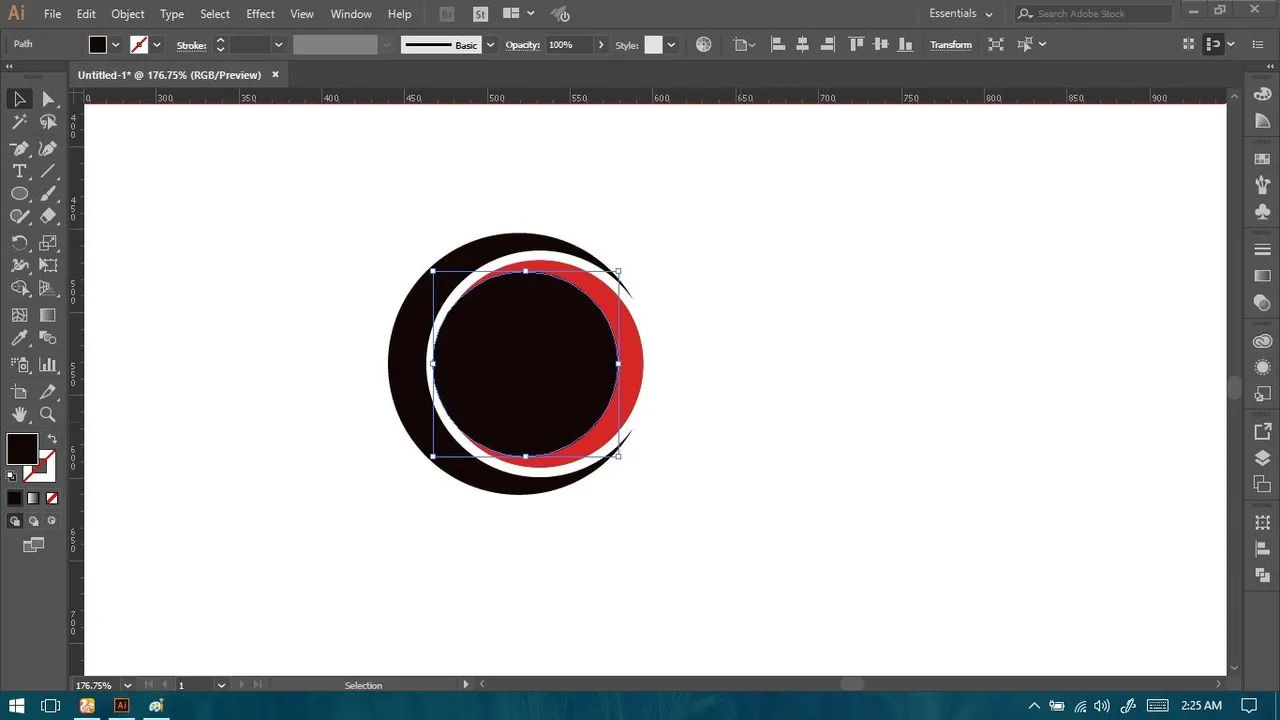Select the Selection tool arrow
Image resolution: width=1280 pixels, height=720 pixels.
tap(19, 99)
